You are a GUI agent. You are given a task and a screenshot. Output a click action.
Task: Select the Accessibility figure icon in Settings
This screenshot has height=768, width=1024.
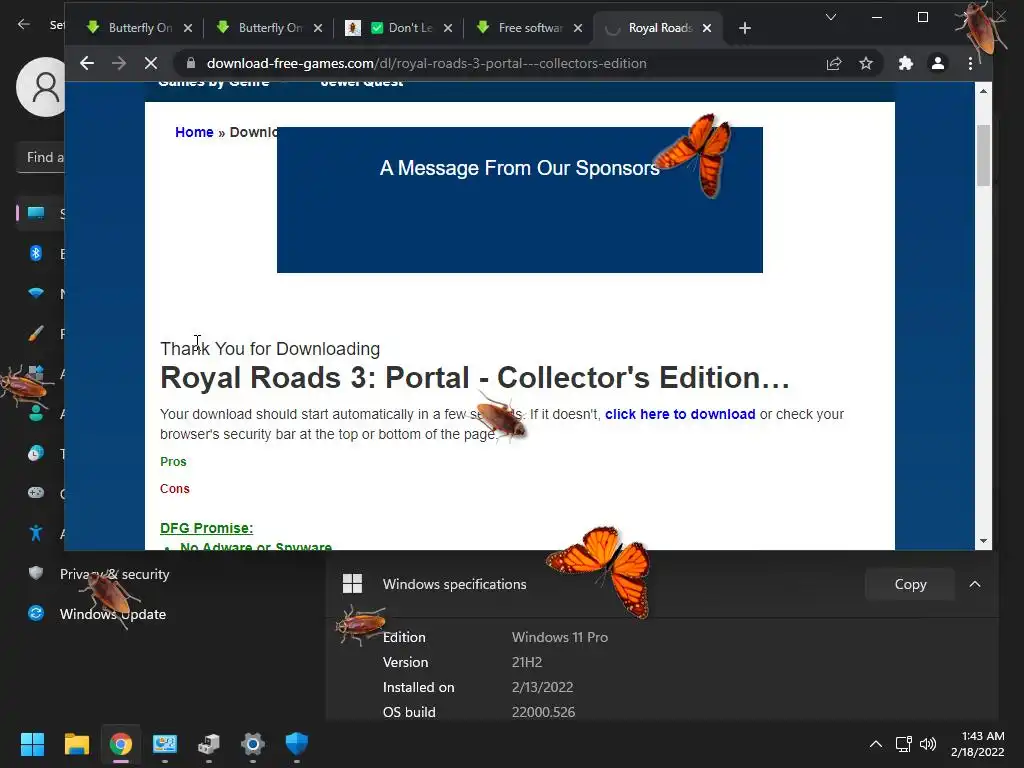[x=36, y=534]
